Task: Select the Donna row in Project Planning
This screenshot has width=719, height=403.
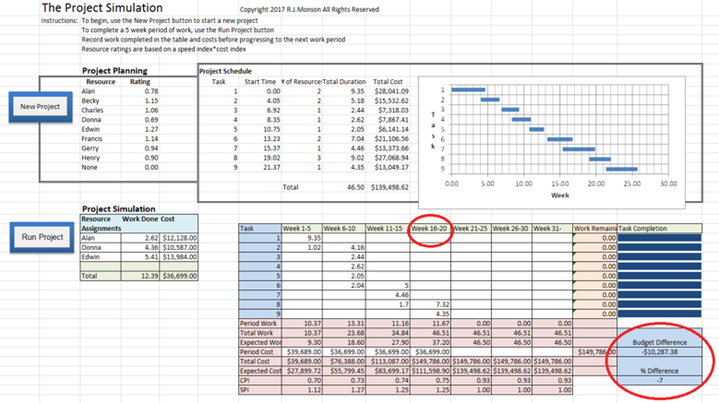Action: 120,120
